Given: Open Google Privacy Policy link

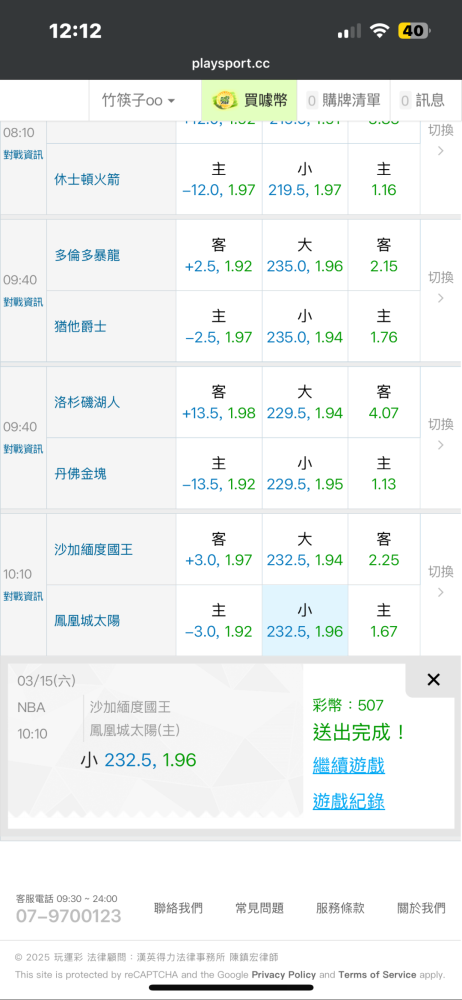Looking at the screenshot, I should pos(283,974).
